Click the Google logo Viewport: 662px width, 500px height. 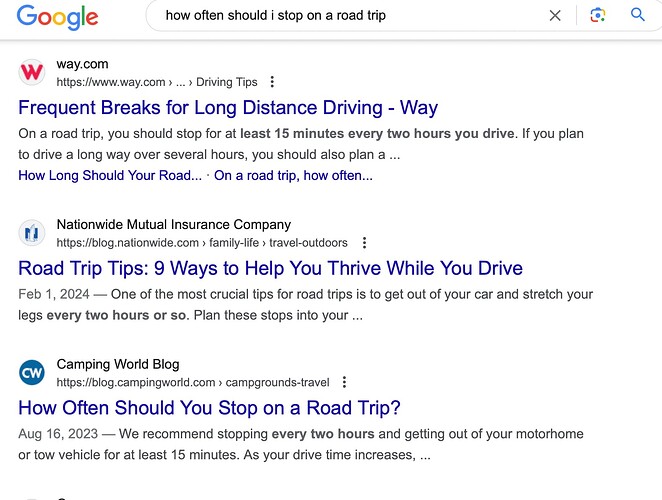57,16
